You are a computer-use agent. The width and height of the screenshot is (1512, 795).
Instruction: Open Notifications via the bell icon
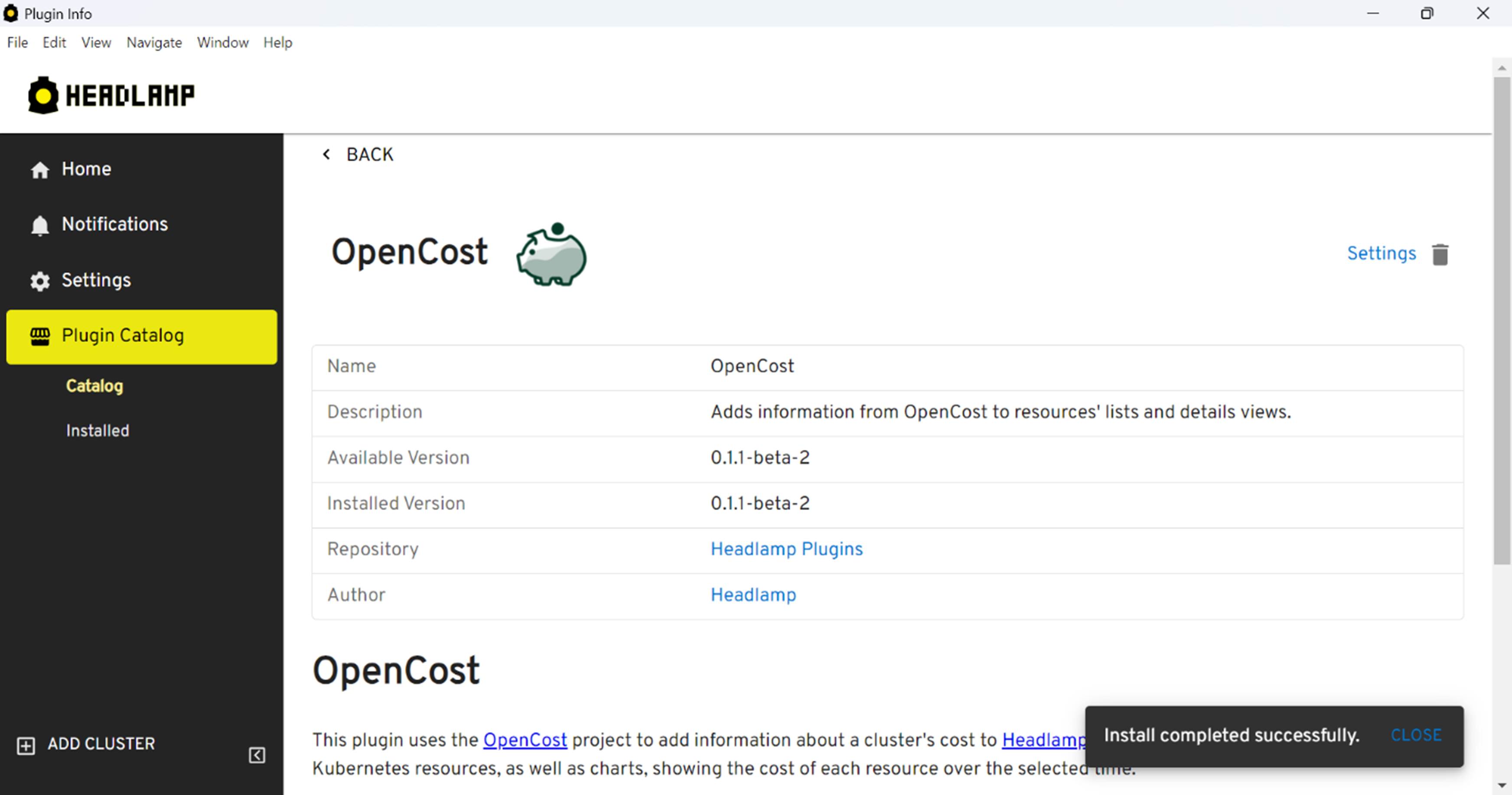pyautogui.click(x=39, y=225)
